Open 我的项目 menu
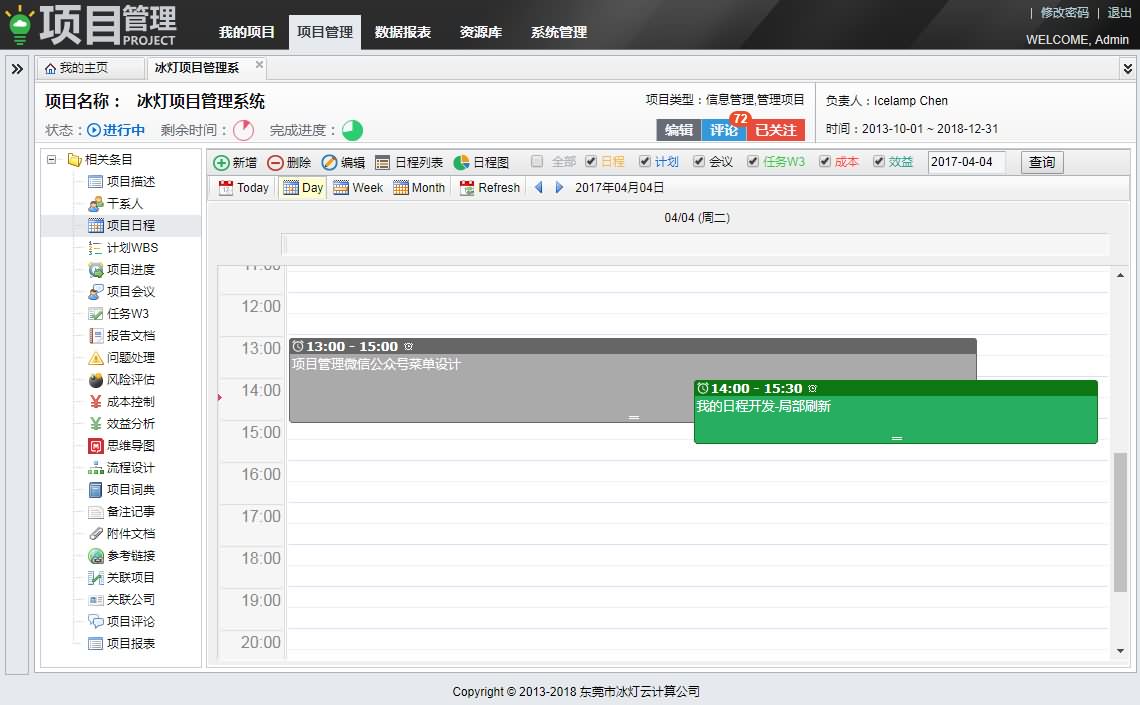 pos(246,32)
